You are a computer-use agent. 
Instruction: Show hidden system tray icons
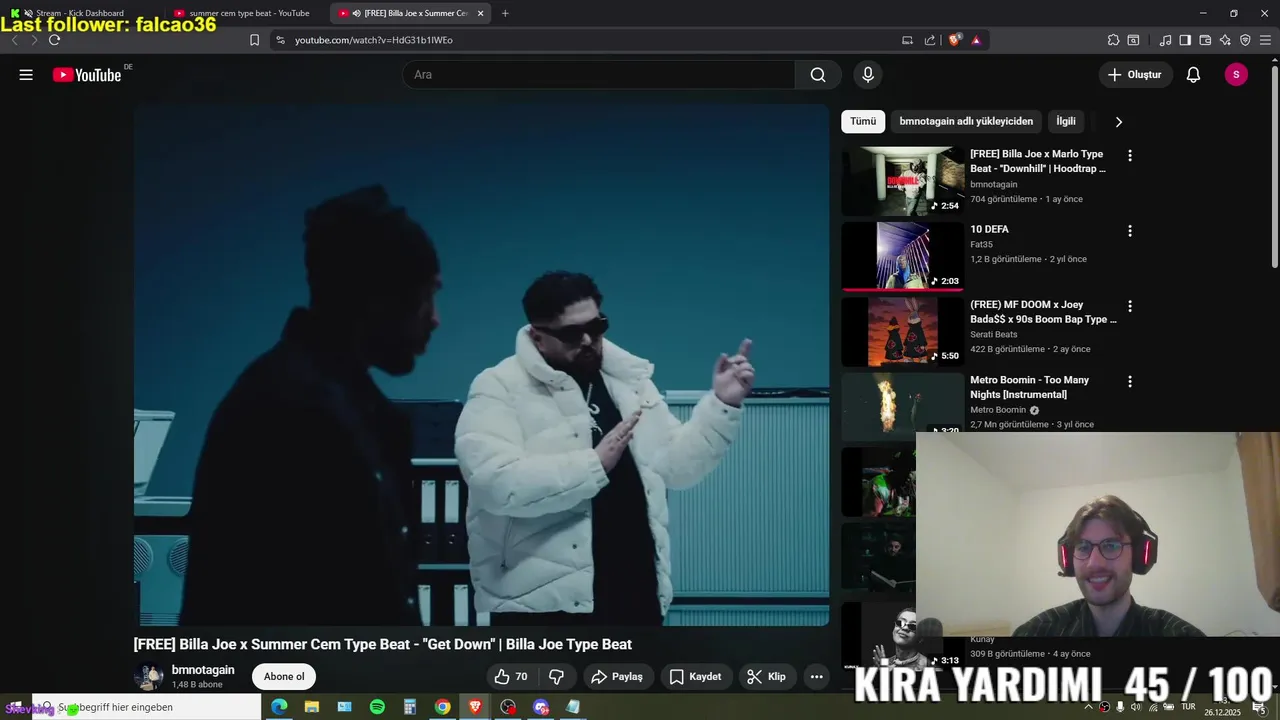(x=1088, y=707)
